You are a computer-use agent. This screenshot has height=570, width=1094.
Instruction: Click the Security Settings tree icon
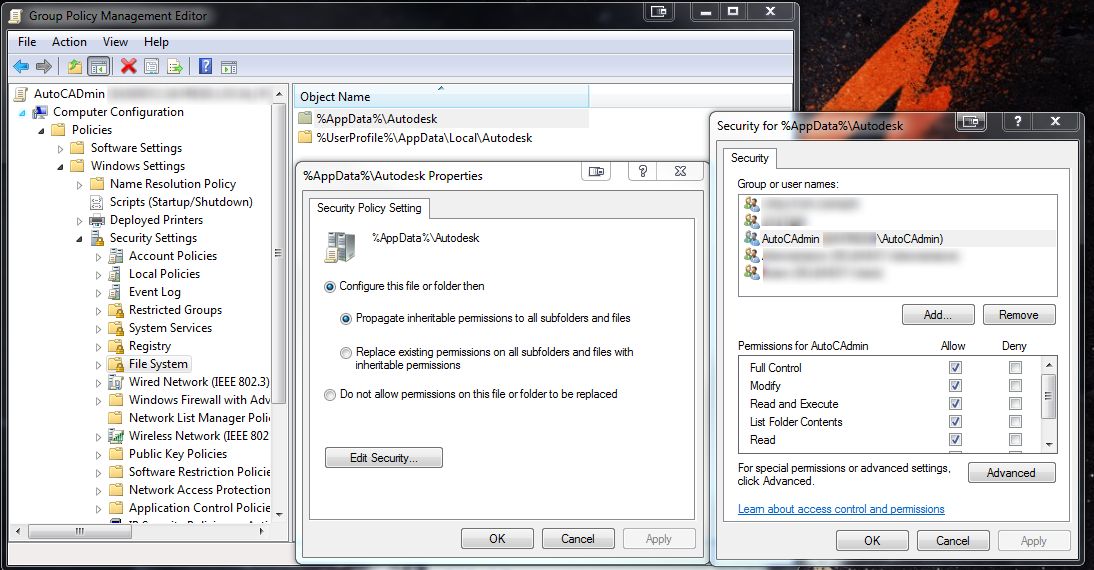coord(97,238)
